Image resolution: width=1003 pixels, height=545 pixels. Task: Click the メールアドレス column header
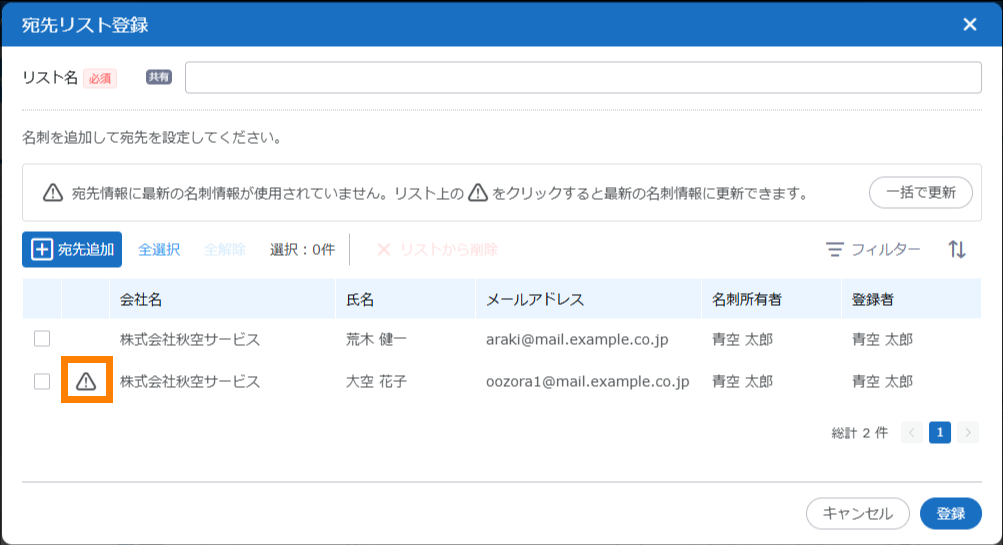534,299
